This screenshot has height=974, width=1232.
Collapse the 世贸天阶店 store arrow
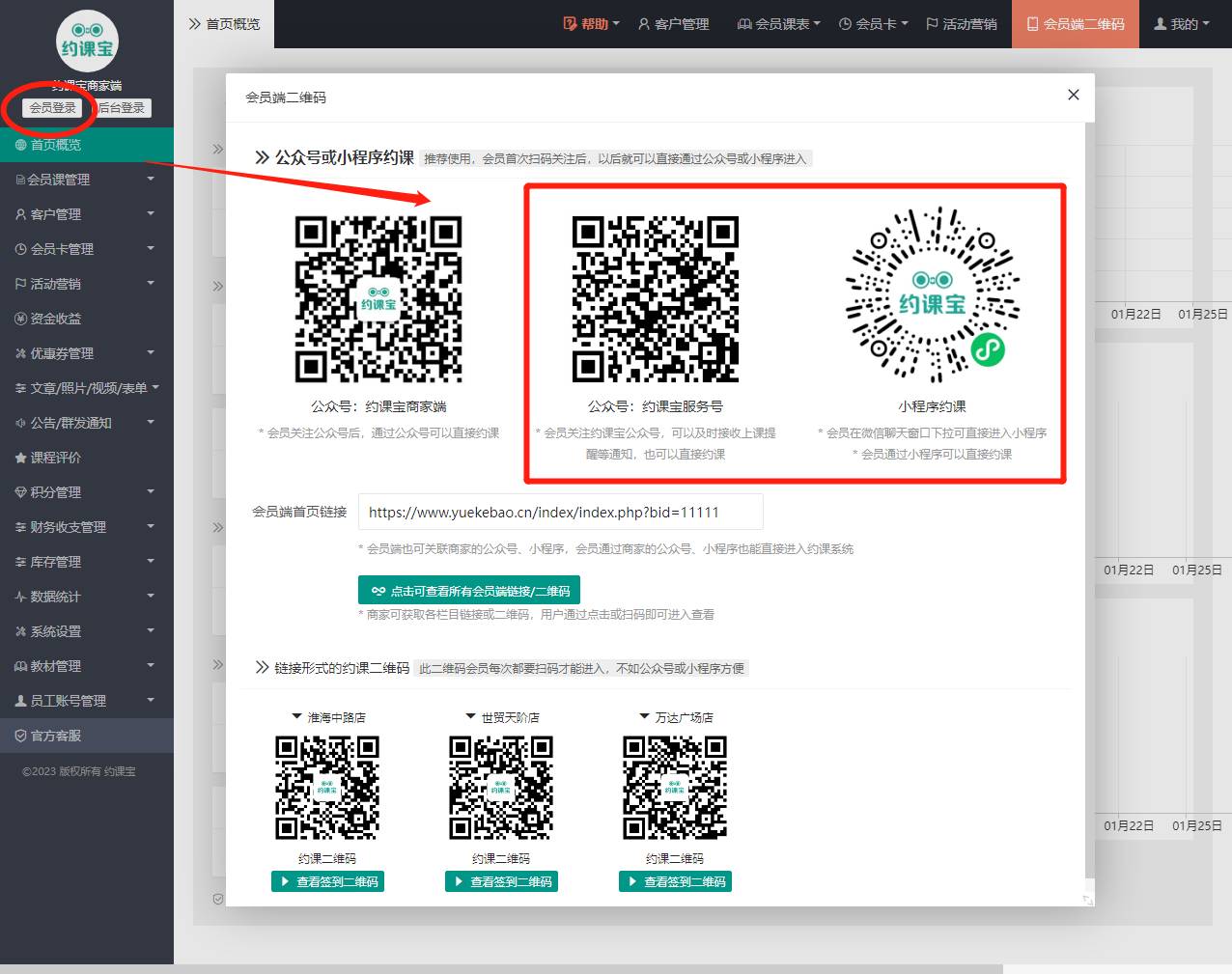[x=470, y=717]
